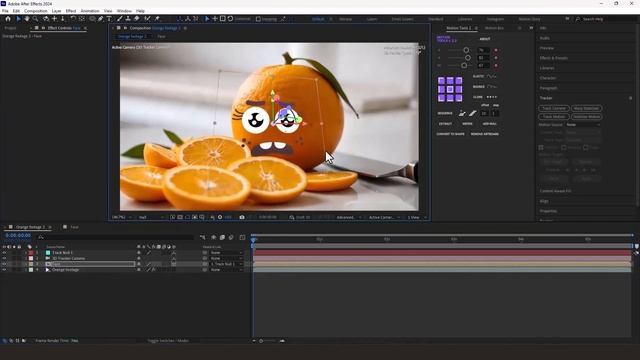Select the Selection arrow tool
640x360 pixels.
[18, 19]
